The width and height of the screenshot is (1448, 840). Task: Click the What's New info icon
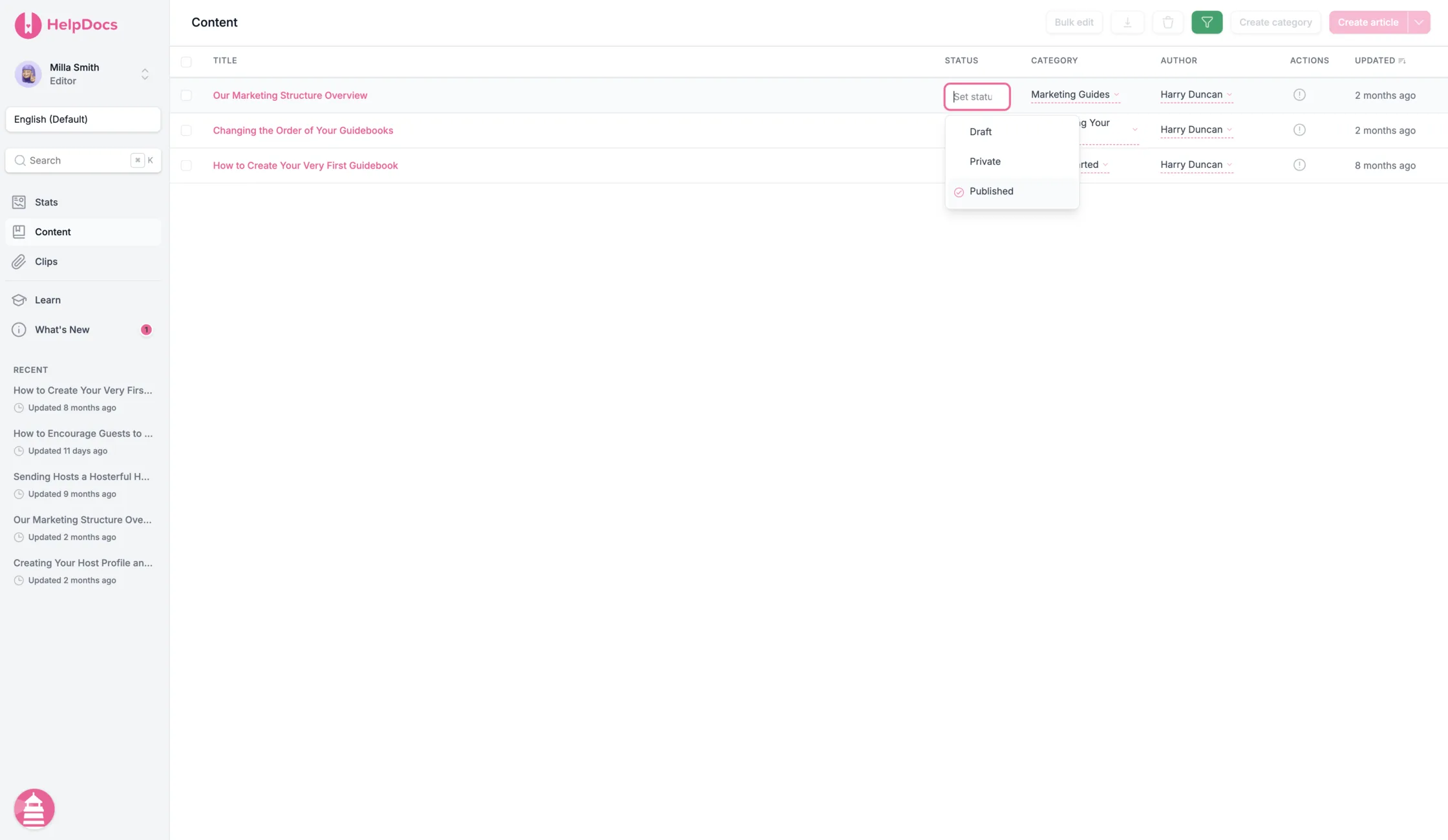pos(19,330)
